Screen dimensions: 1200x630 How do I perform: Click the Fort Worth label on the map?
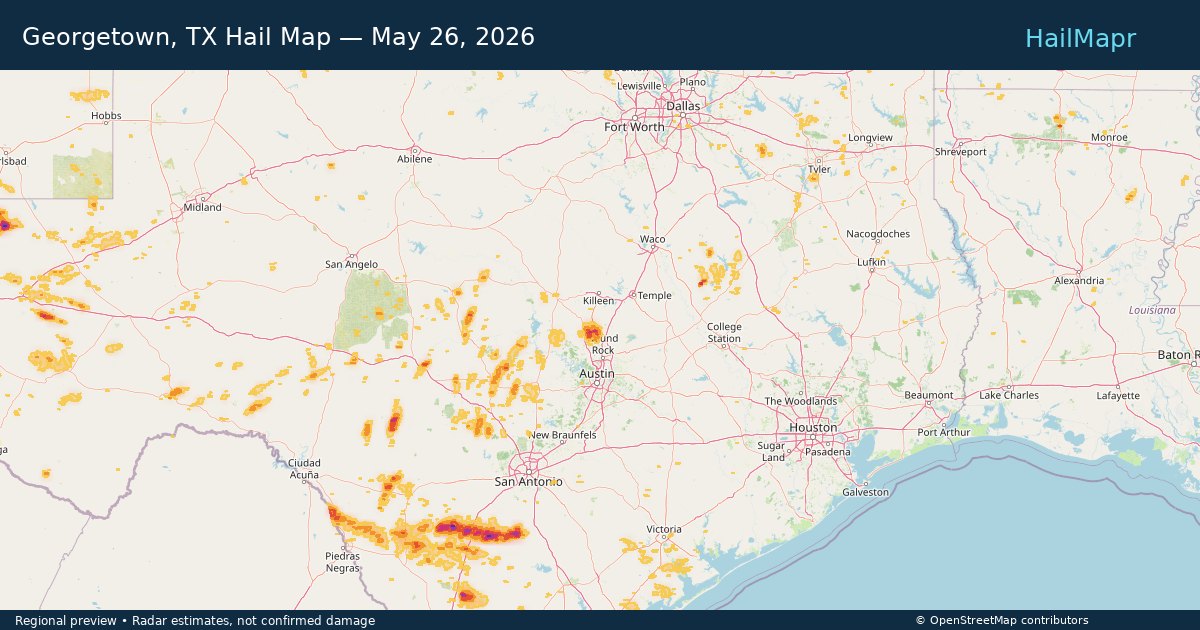tap(634, 127)
